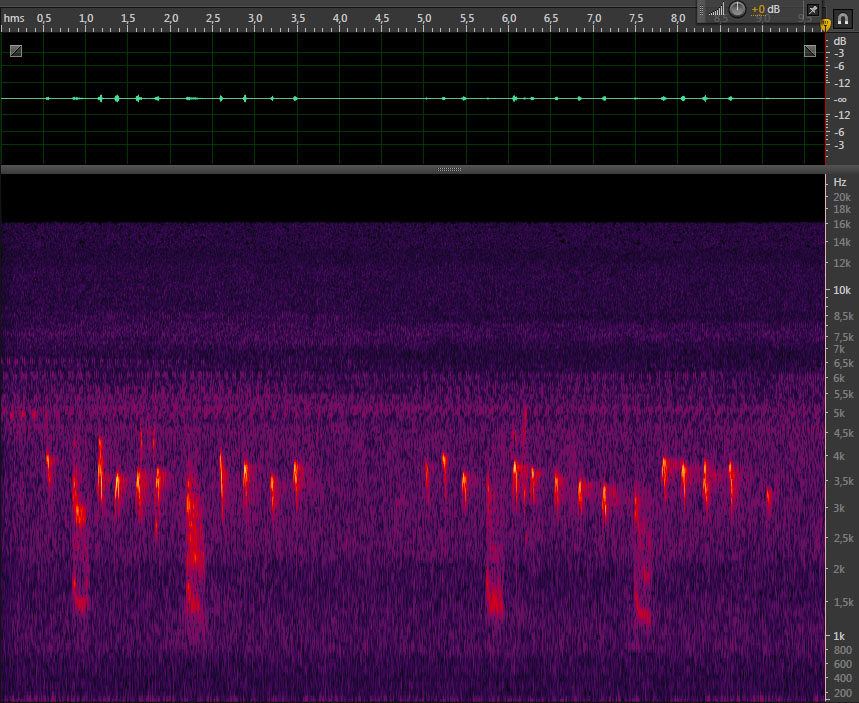859x703 pixels.
Task: Click the waveform/spectrogram divider grip
Action: click(x=449, y=169)
